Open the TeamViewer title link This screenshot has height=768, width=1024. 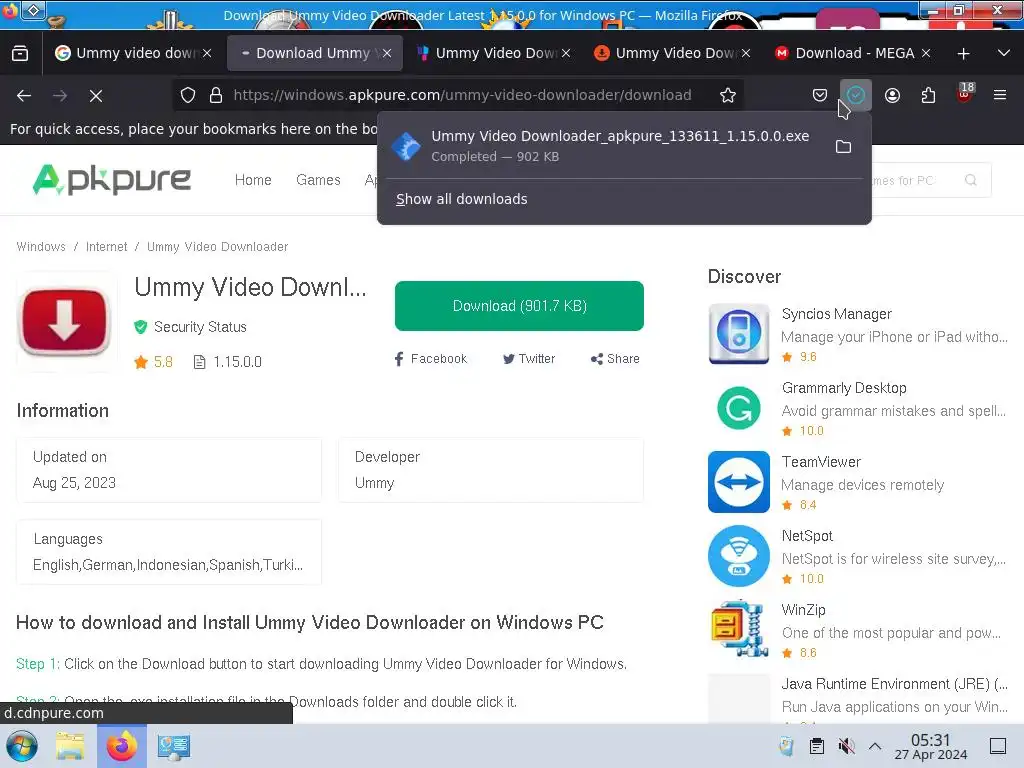(821, 462)
